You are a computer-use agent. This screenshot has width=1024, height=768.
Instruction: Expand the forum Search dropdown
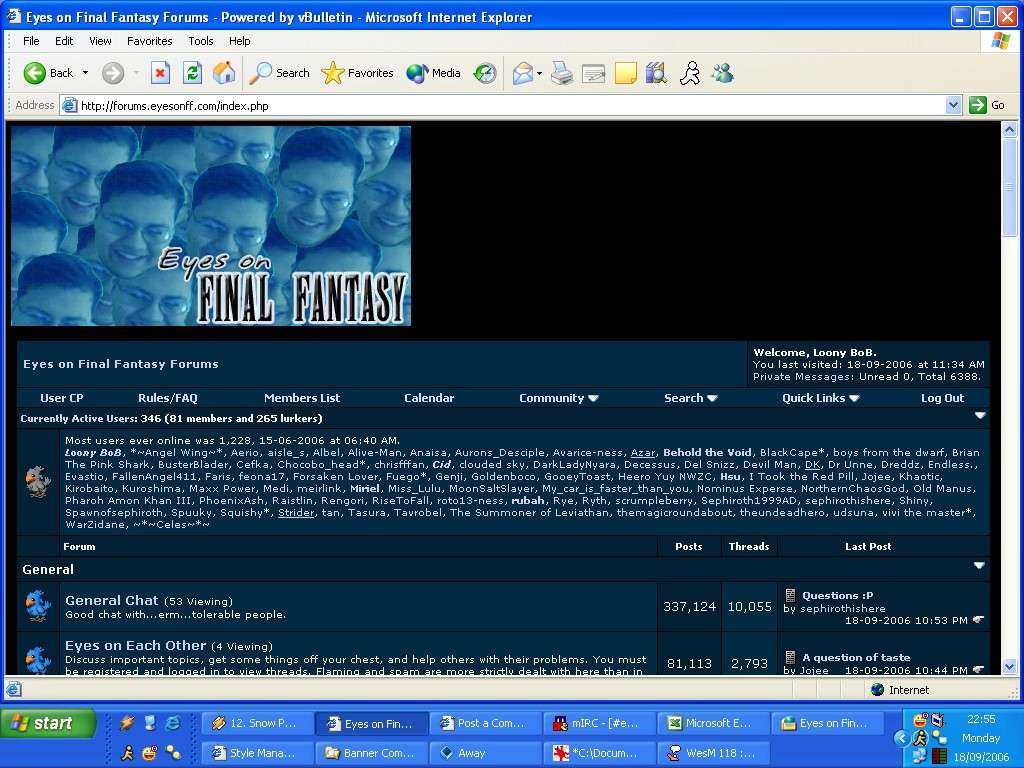690,398
